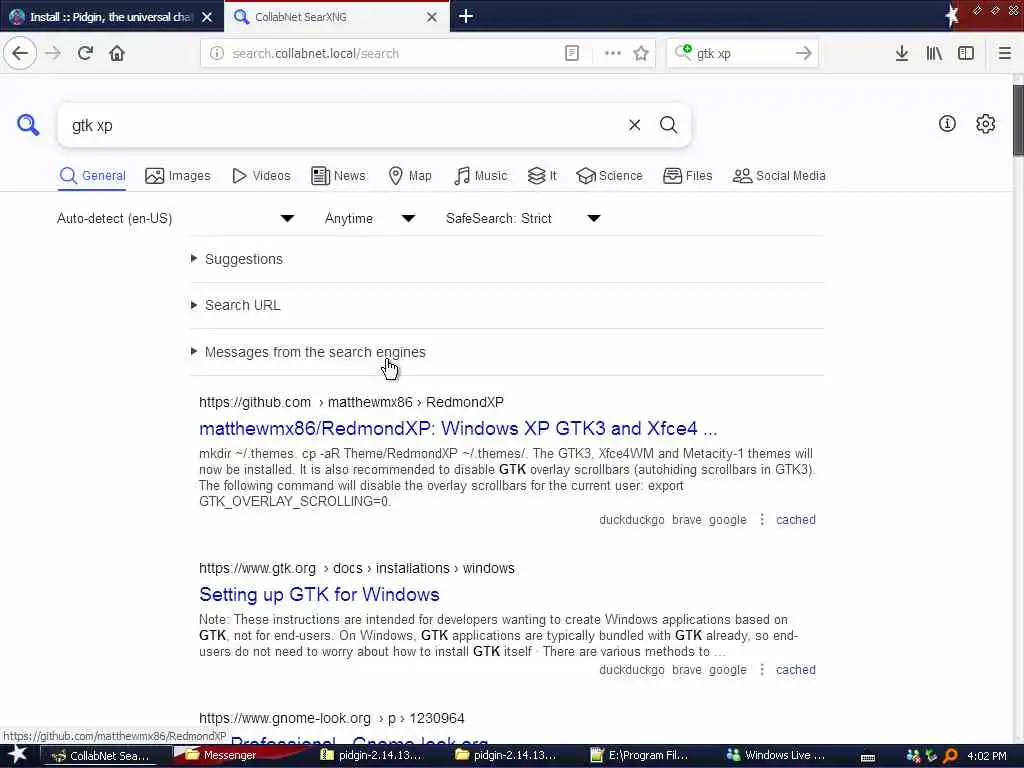The image size is (1024, 768).
Task: Reload the current page
Action: 85,53
